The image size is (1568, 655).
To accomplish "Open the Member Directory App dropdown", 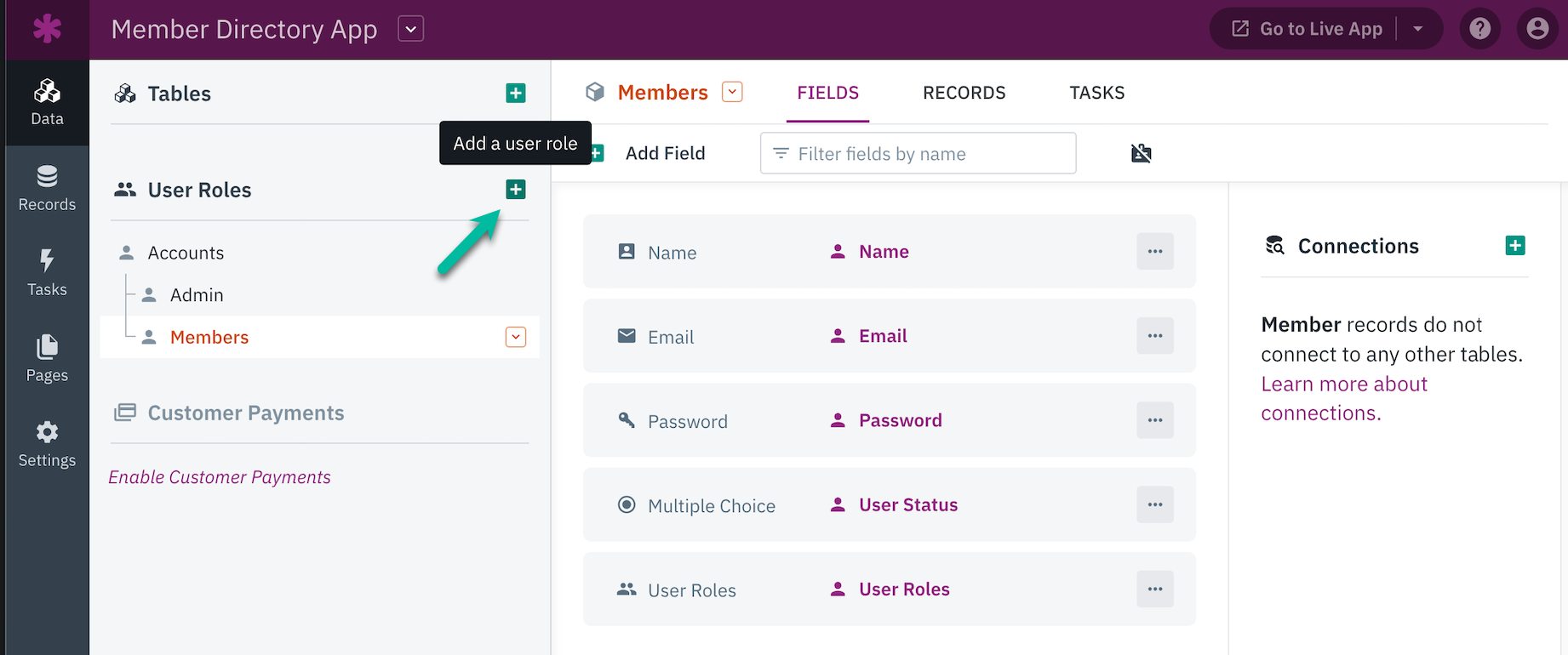I will coord(411,29).
